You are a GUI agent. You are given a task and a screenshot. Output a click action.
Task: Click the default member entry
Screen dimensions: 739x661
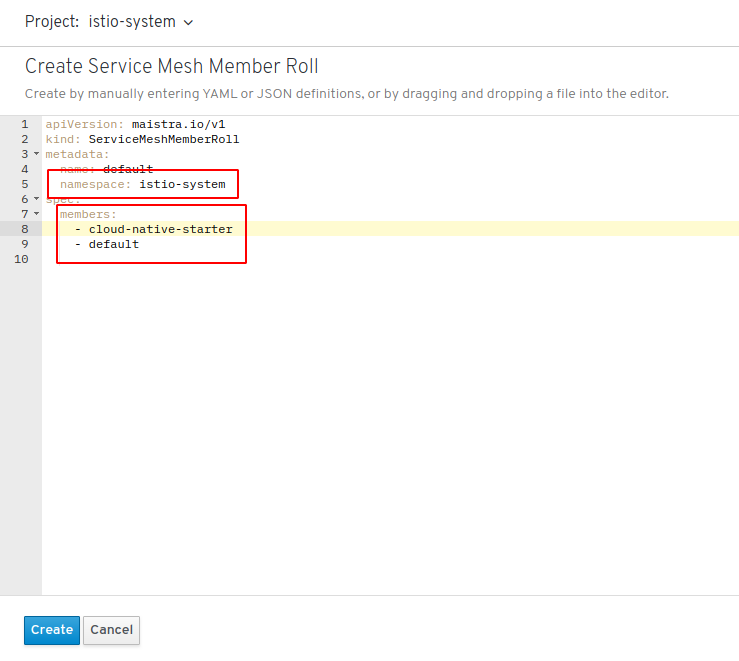coord(114,244)
